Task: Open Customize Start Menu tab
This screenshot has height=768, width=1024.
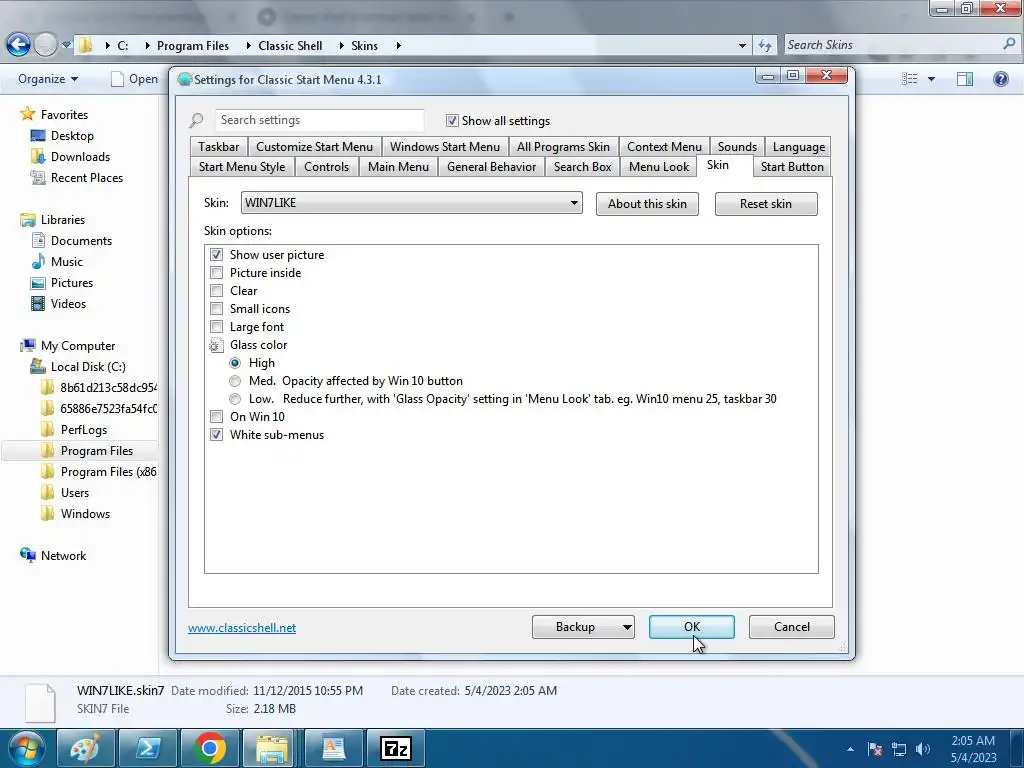Action: 314,147
